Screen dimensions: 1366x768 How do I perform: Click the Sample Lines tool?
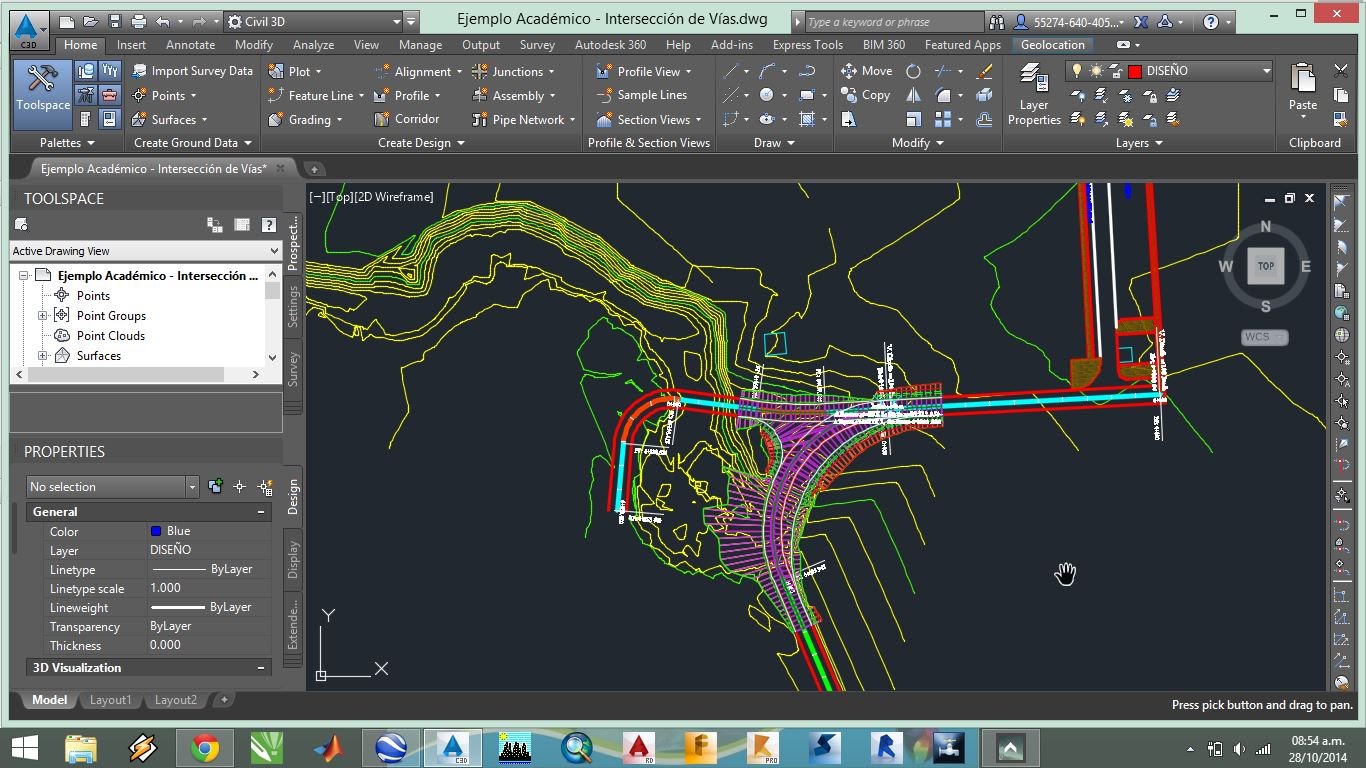[641, 95]
